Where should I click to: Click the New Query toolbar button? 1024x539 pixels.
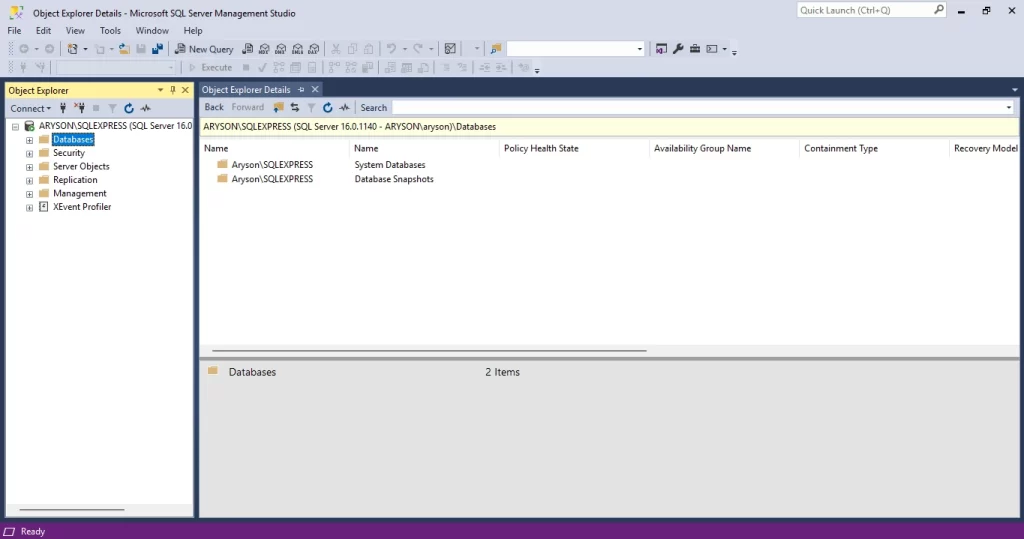(x=204, y=49)
